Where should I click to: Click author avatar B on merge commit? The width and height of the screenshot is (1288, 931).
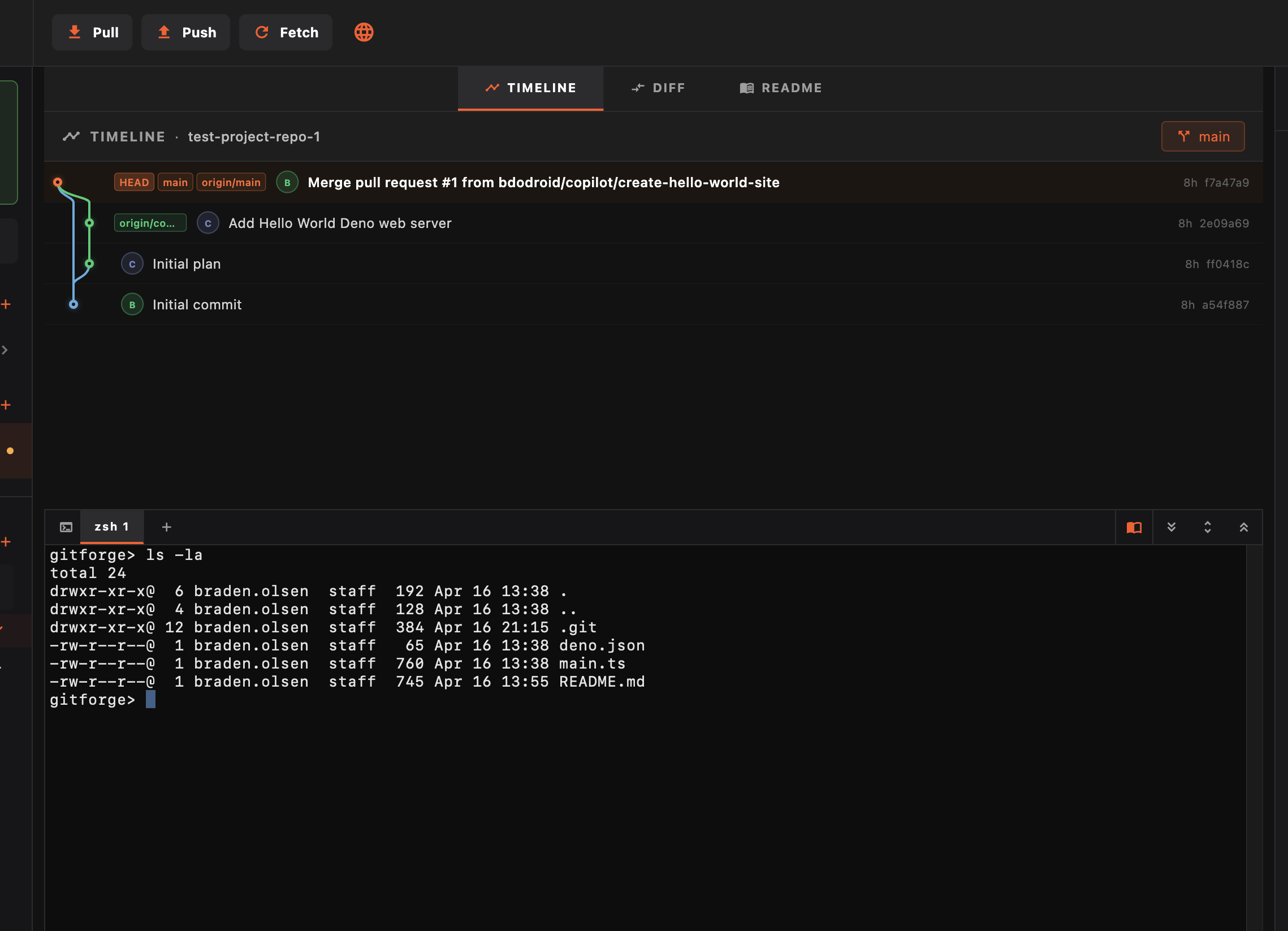pyautogui.click(x=287, y=182)
